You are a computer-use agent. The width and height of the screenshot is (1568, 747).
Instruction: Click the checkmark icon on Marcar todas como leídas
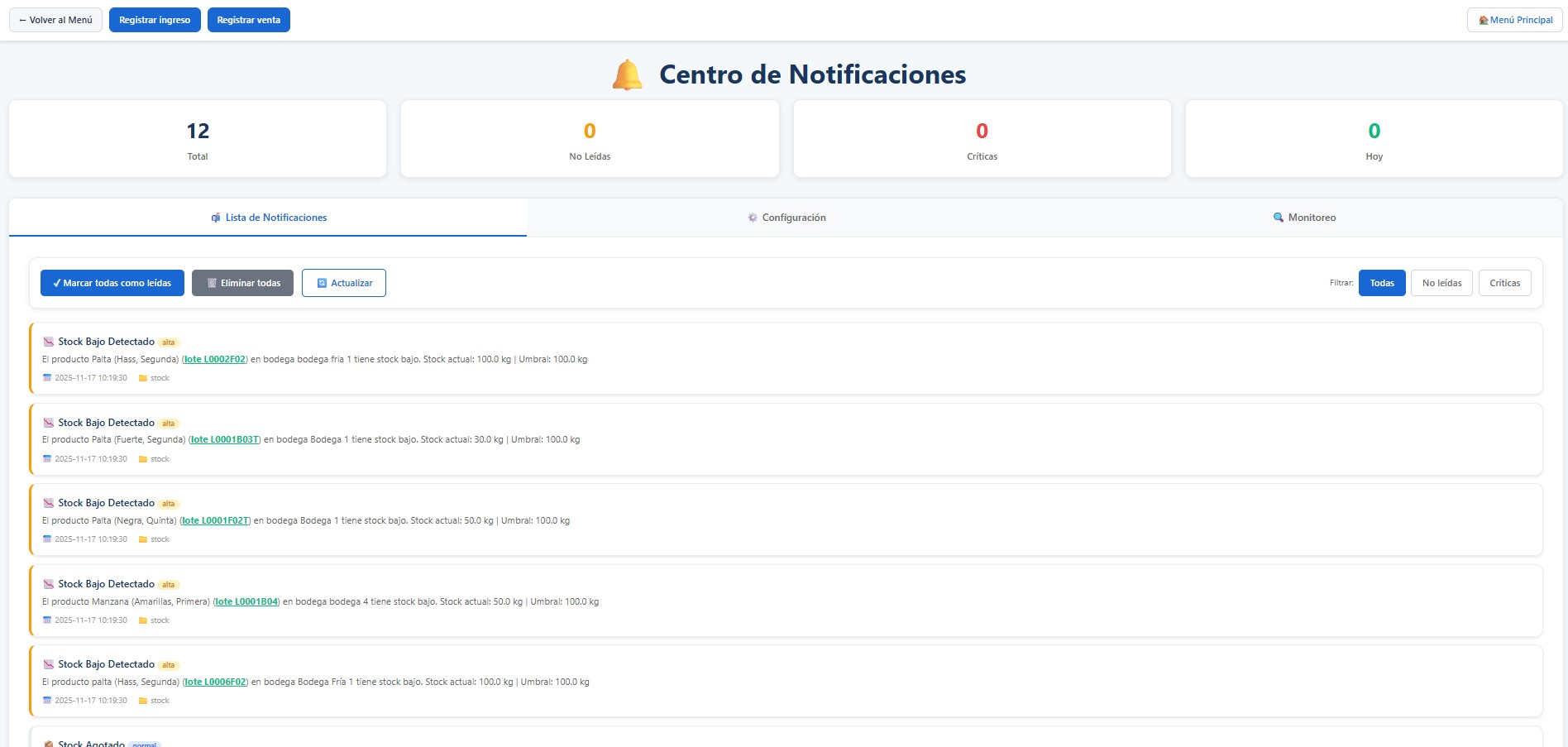click(x=56, y=282)
